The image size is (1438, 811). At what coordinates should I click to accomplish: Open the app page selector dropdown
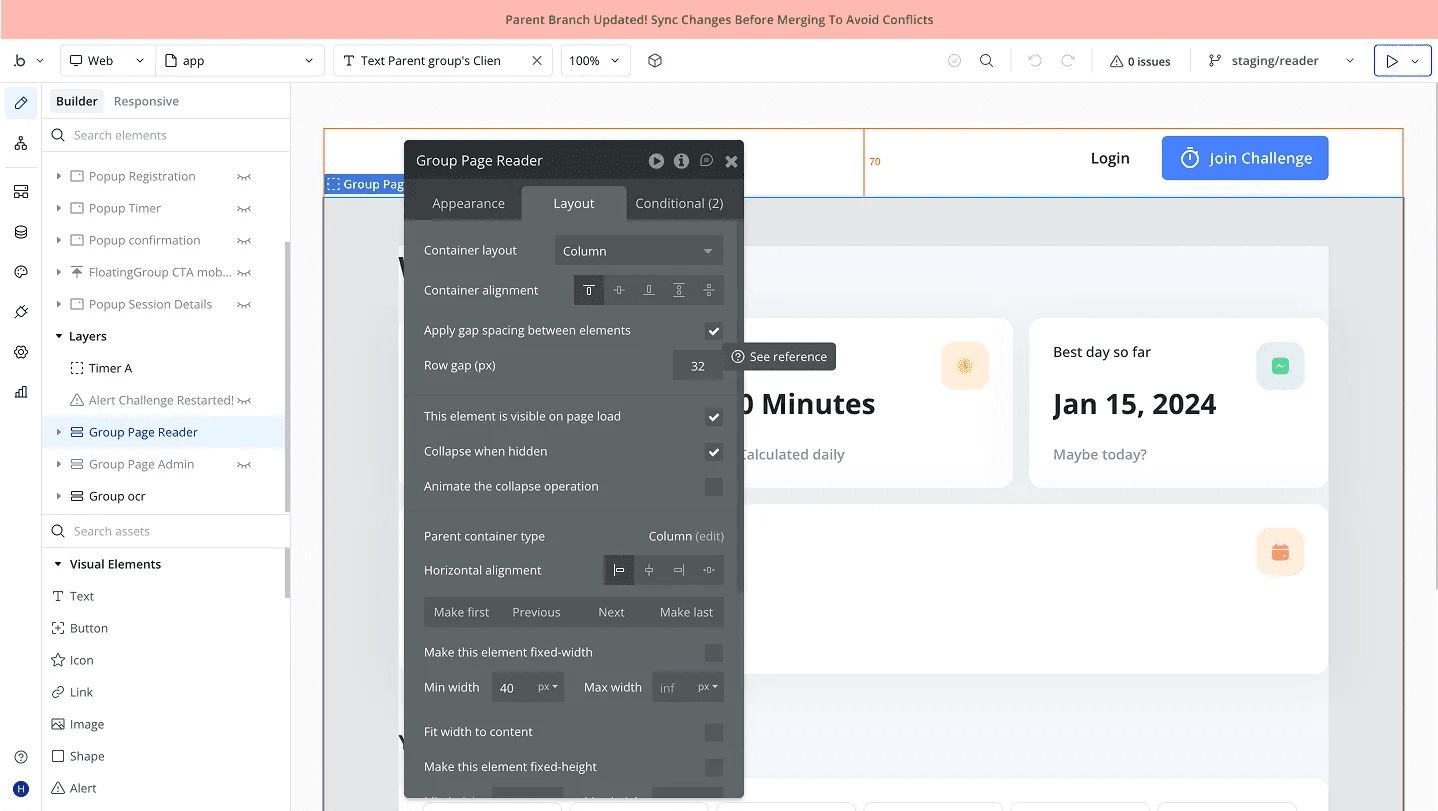click(241, 61)
